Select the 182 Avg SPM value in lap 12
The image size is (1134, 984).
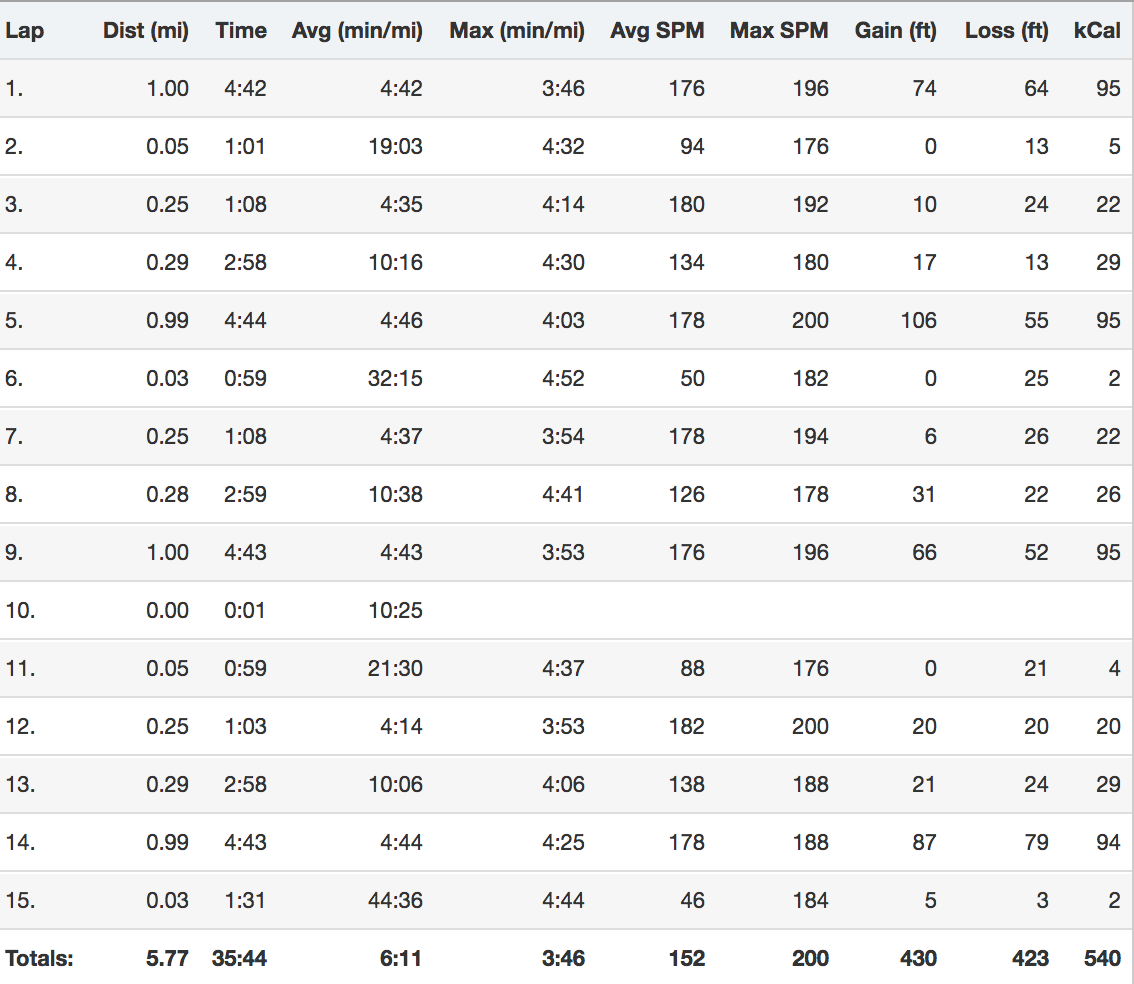[686, 727]
